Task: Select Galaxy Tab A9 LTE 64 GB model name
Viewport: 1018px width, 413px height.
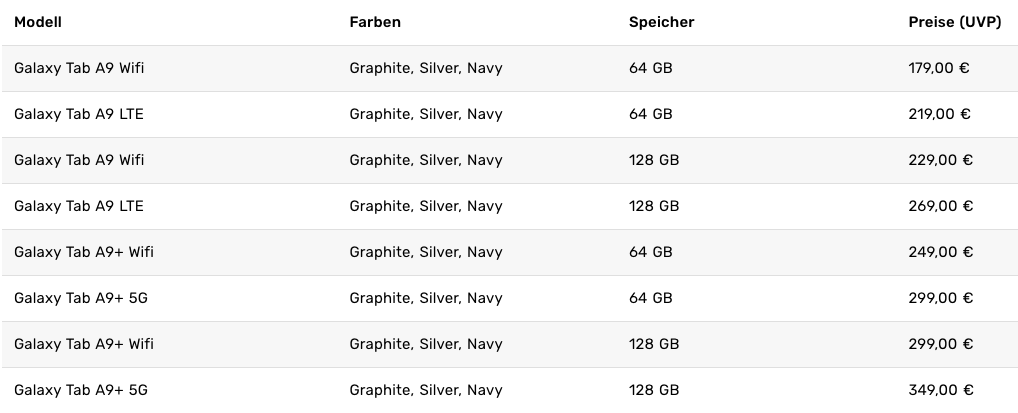Action: coord(79,114)
